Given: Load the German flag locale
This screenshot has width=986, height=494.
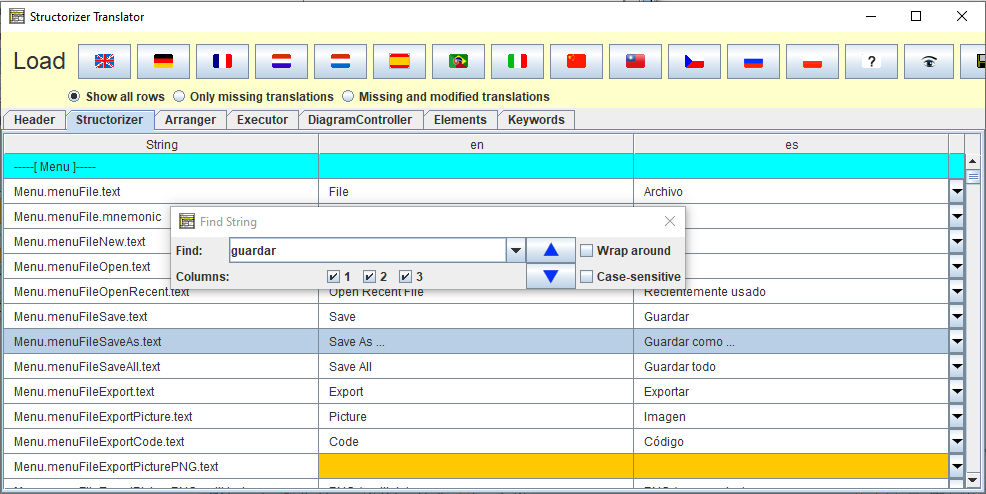Looking at the screenshot, I should pyautogui.click(x=163, y=61).
